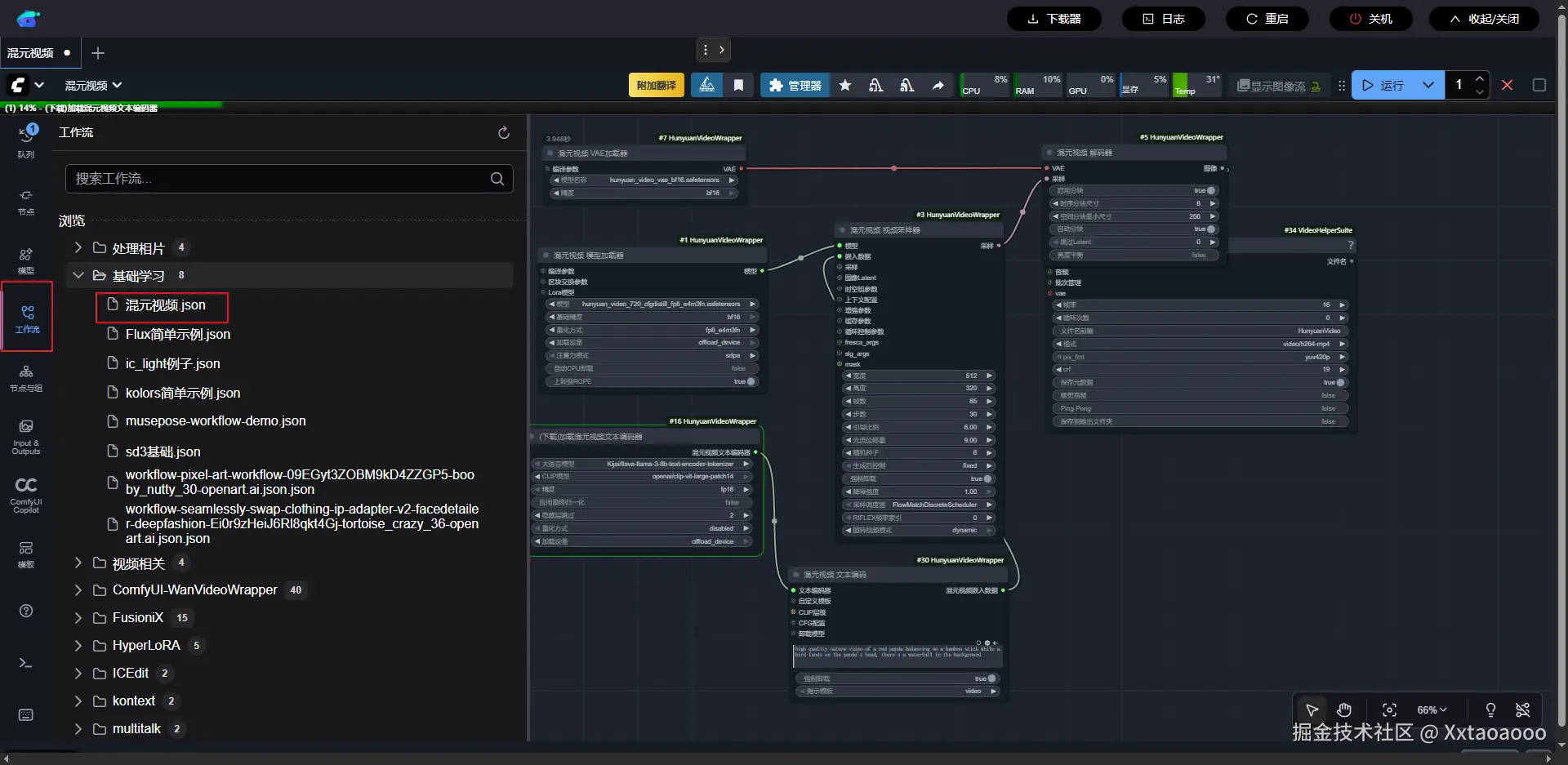Image resolution: width=1568 pixels, height=765 pixels.
Task: Click the lightbulb icon in canvas toolbar
Action: [1490, 709]
